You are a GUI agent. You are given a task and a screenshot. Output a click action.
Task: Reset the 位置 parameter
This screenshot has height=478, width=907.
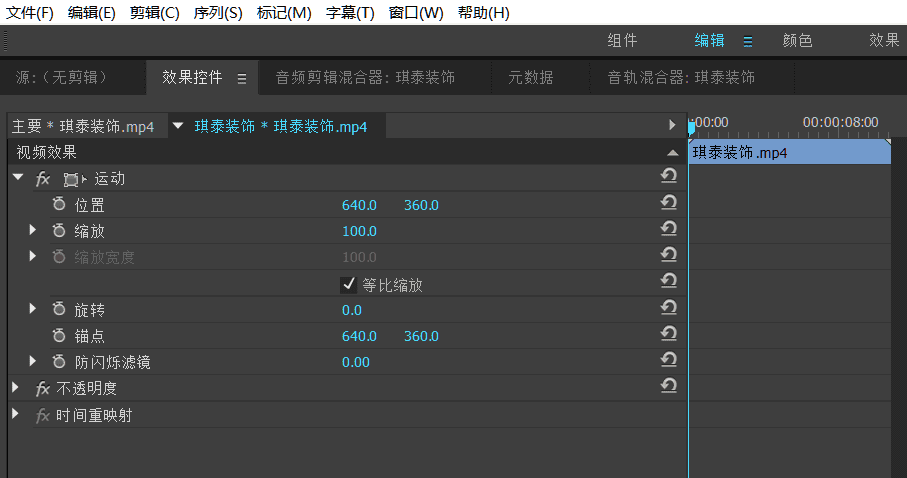(x=669, y=202)
